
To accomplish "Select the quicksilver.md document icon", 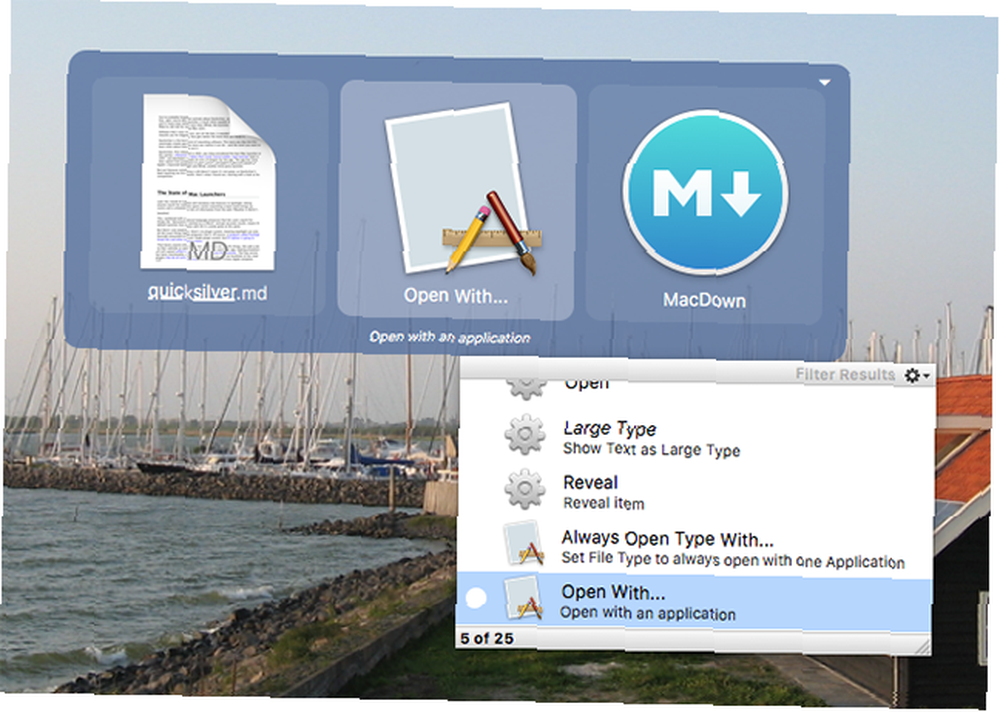I will (209, 182).
